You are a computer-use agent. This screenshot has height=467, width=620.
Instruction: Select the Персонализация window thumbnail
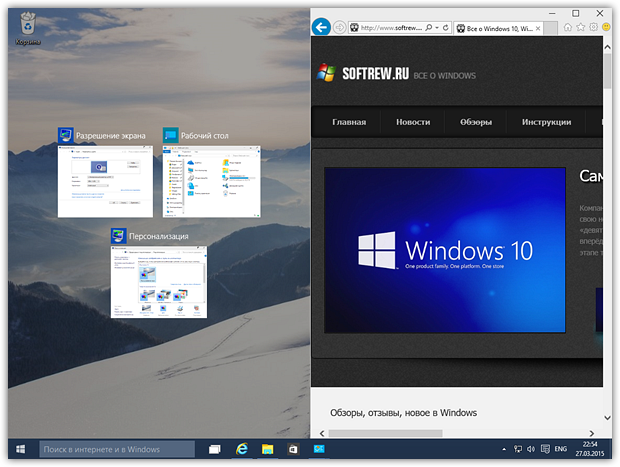pos(159,282)
